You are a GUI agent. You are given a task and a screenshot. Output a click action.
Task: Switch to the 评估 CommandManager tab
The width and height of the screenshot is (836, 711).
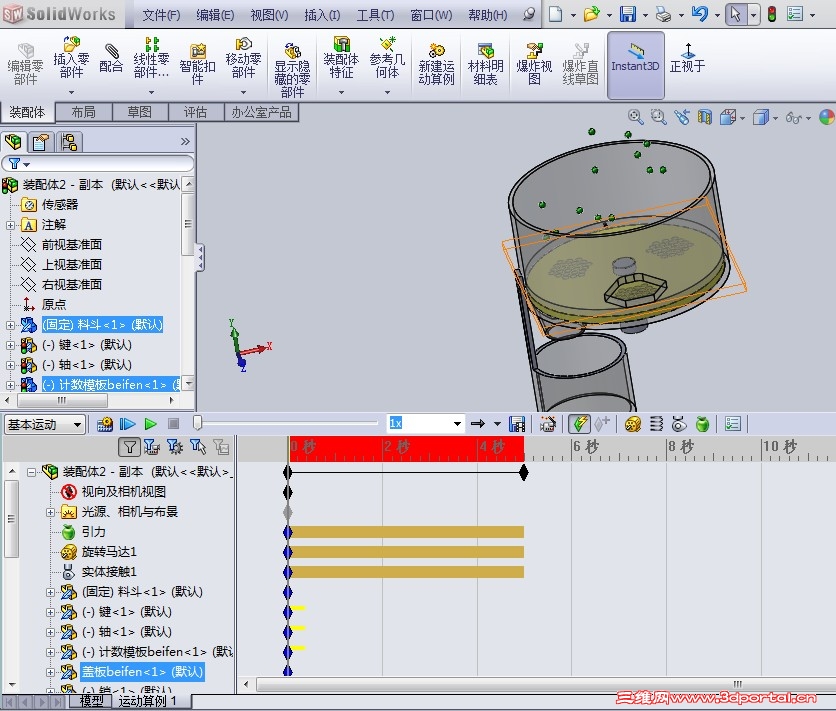point(197,112)
